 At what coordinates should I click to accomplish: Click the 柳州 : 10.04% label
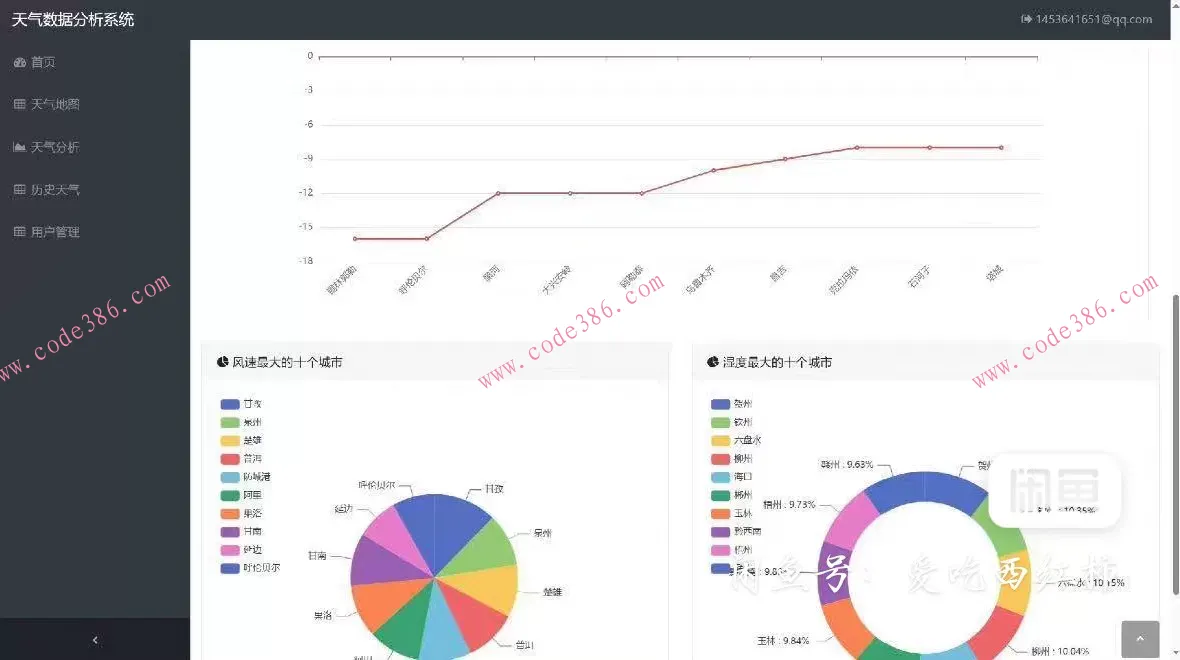1060,651
